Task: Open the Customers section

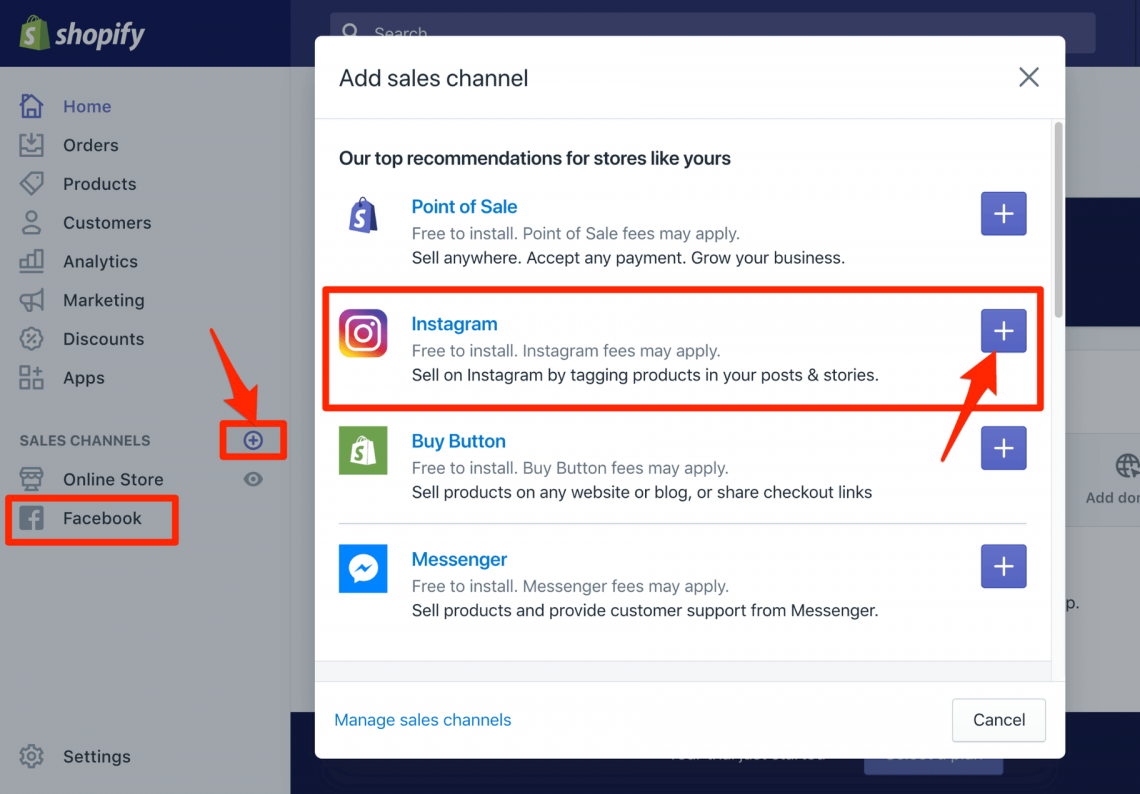Action: (x=31, y=222)
